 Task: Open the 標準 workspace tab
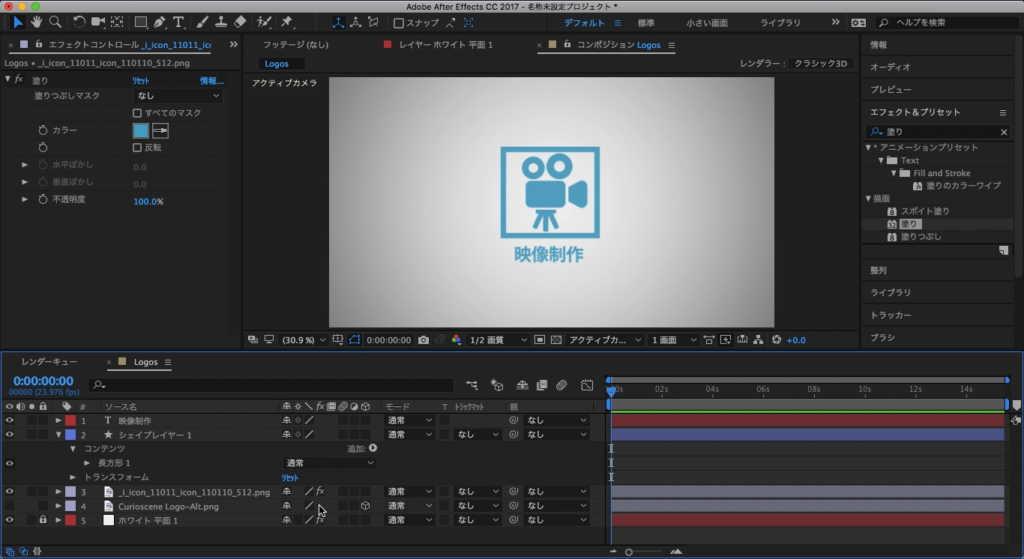646,22
